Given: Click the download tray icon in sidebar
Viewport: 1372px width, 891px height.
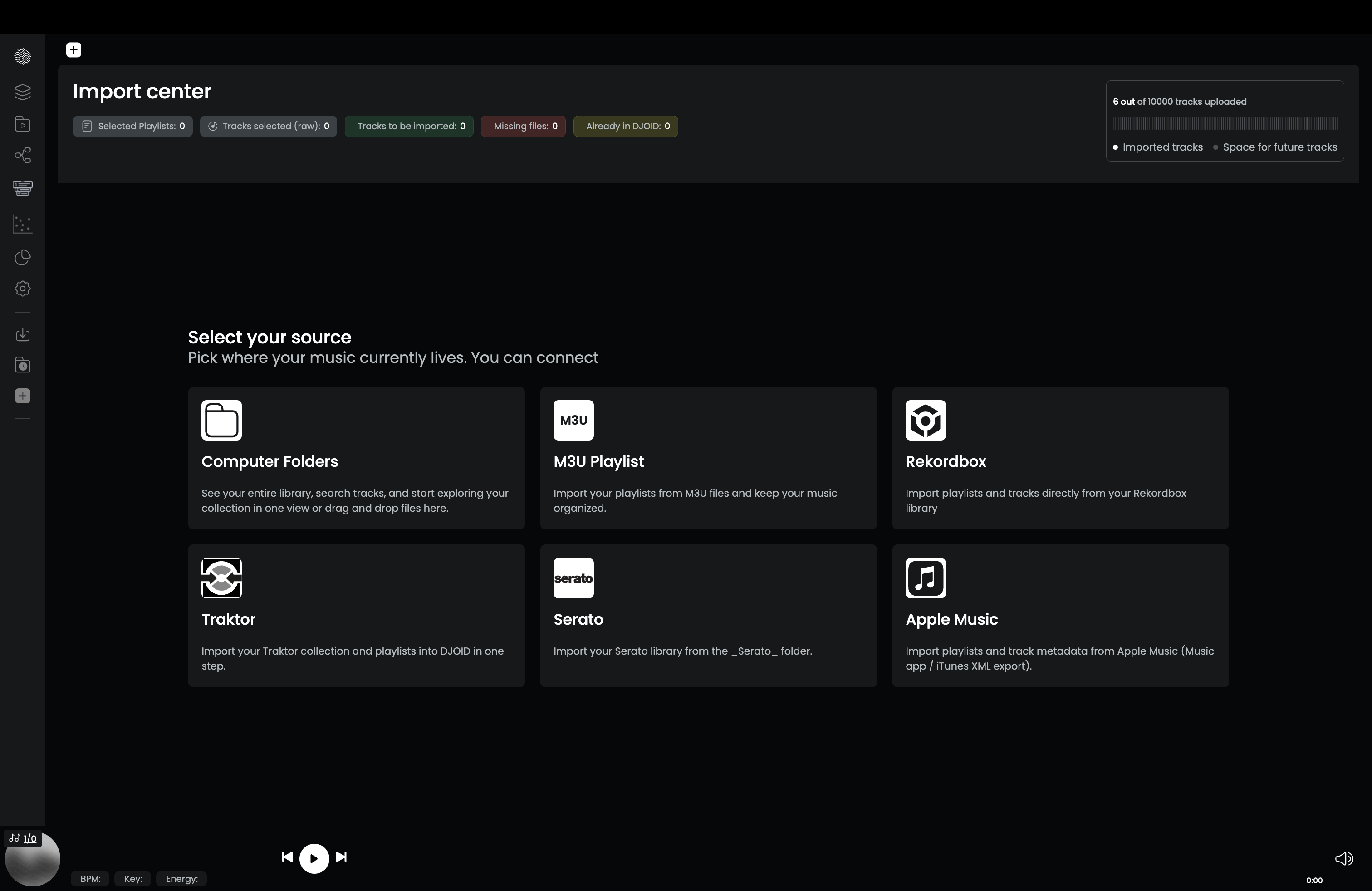Looking at the screenshot, I should point(23,334).
